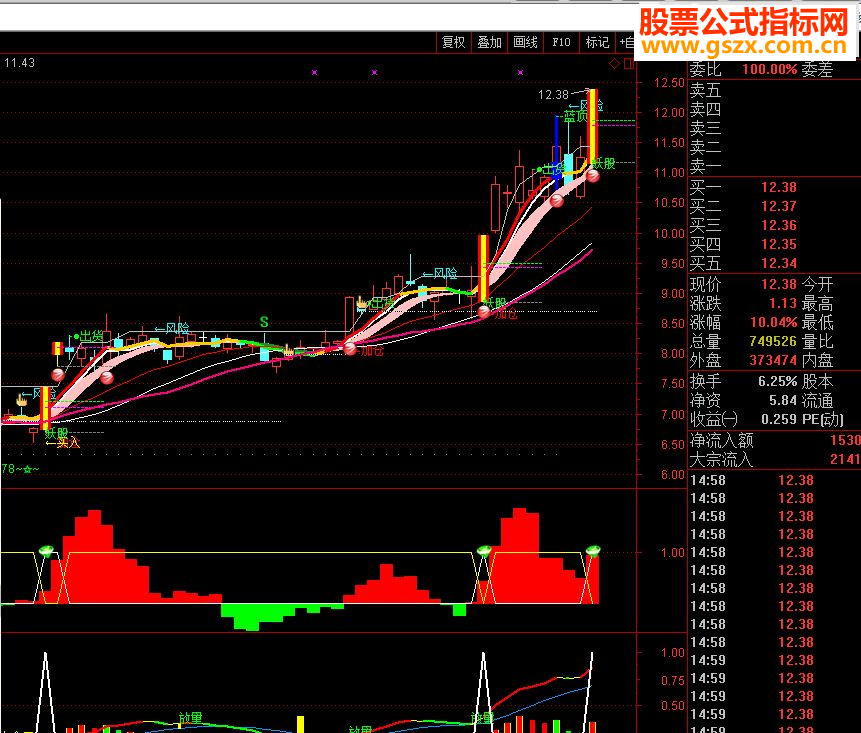Click the red ball below the blue 蓝顶 bar

557,201
